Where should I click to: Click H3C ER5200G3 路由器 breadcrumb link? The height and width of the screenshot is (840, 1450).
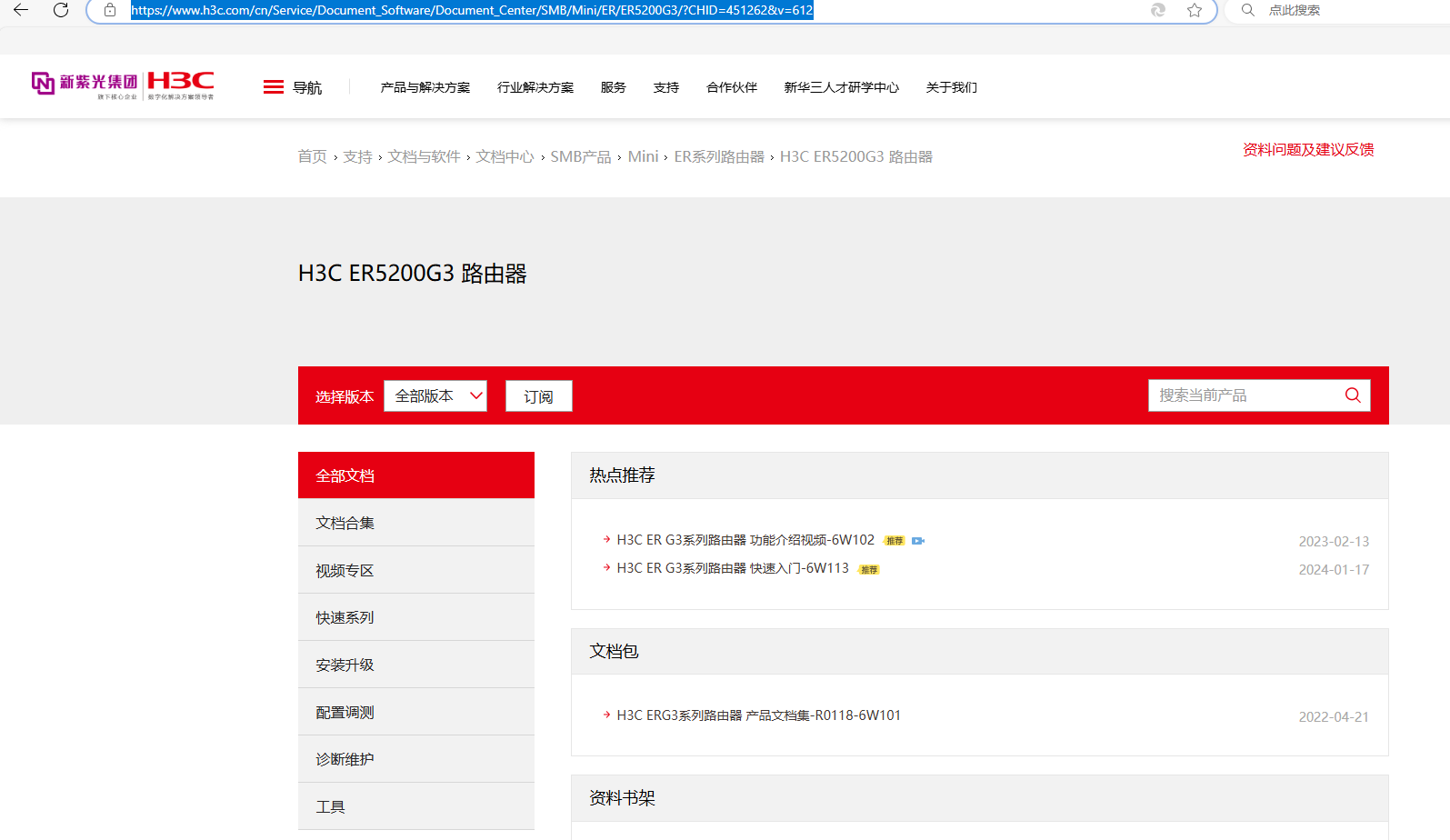[x=856, y=156]
